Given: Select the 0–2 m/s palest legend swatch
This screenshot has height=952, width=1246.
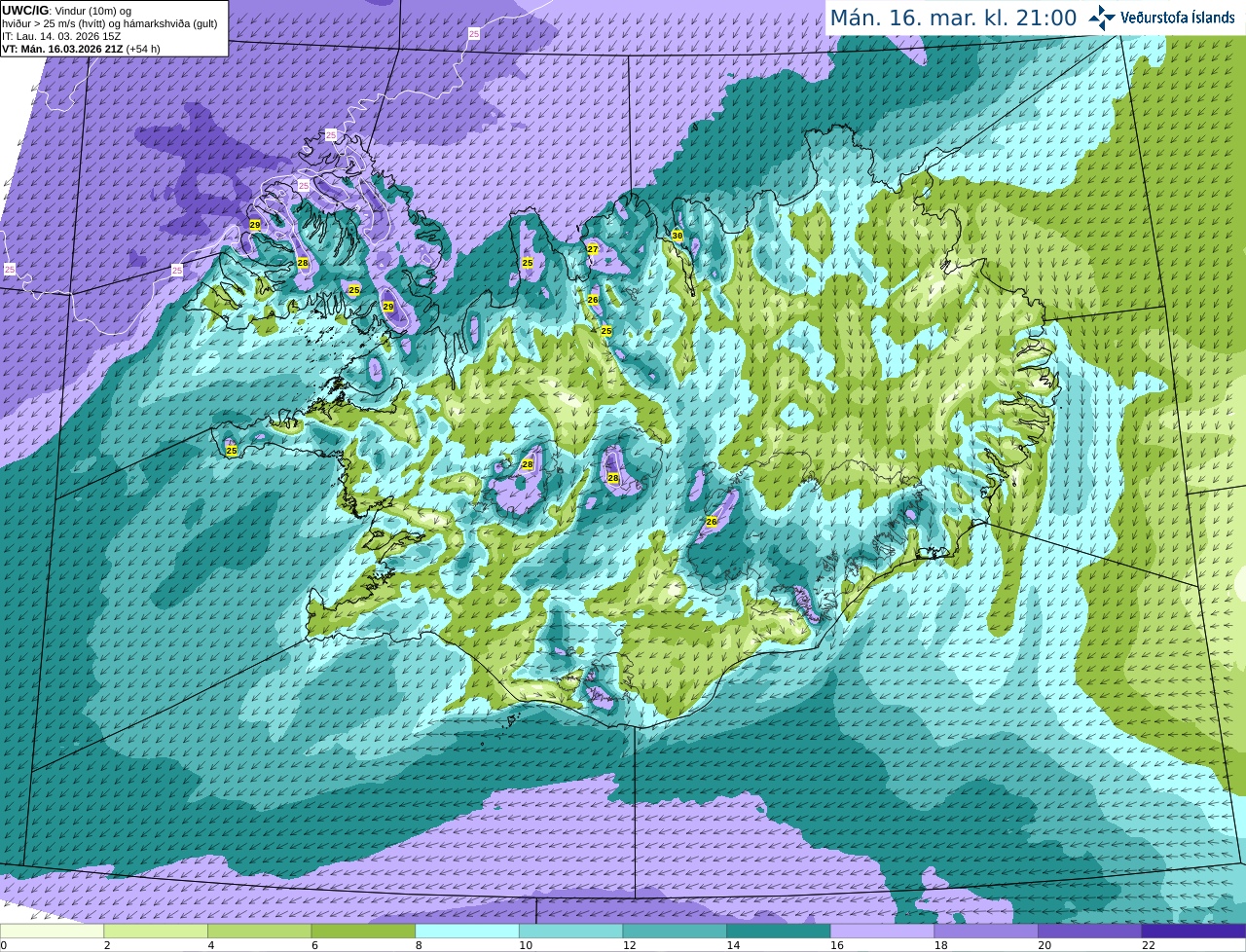Looking at the screenshot, I should [x=52, y=931].
